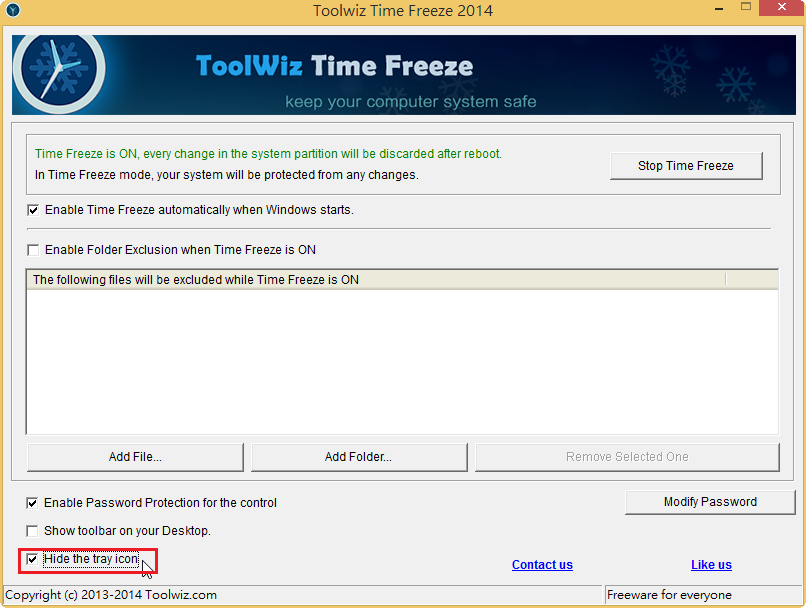
Task: Open the Contact us link
Action: coord(542,565)
